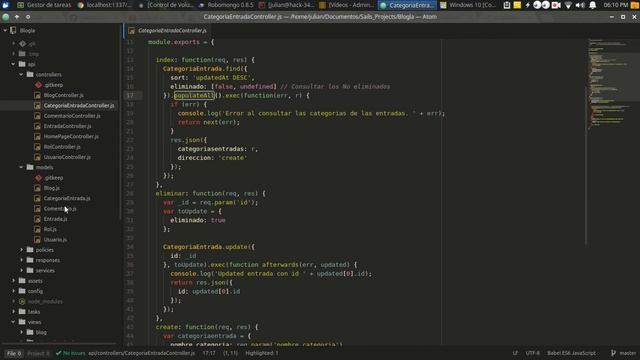
Task: Expand the node_modules folder
Action: click(x=13, y=301)
